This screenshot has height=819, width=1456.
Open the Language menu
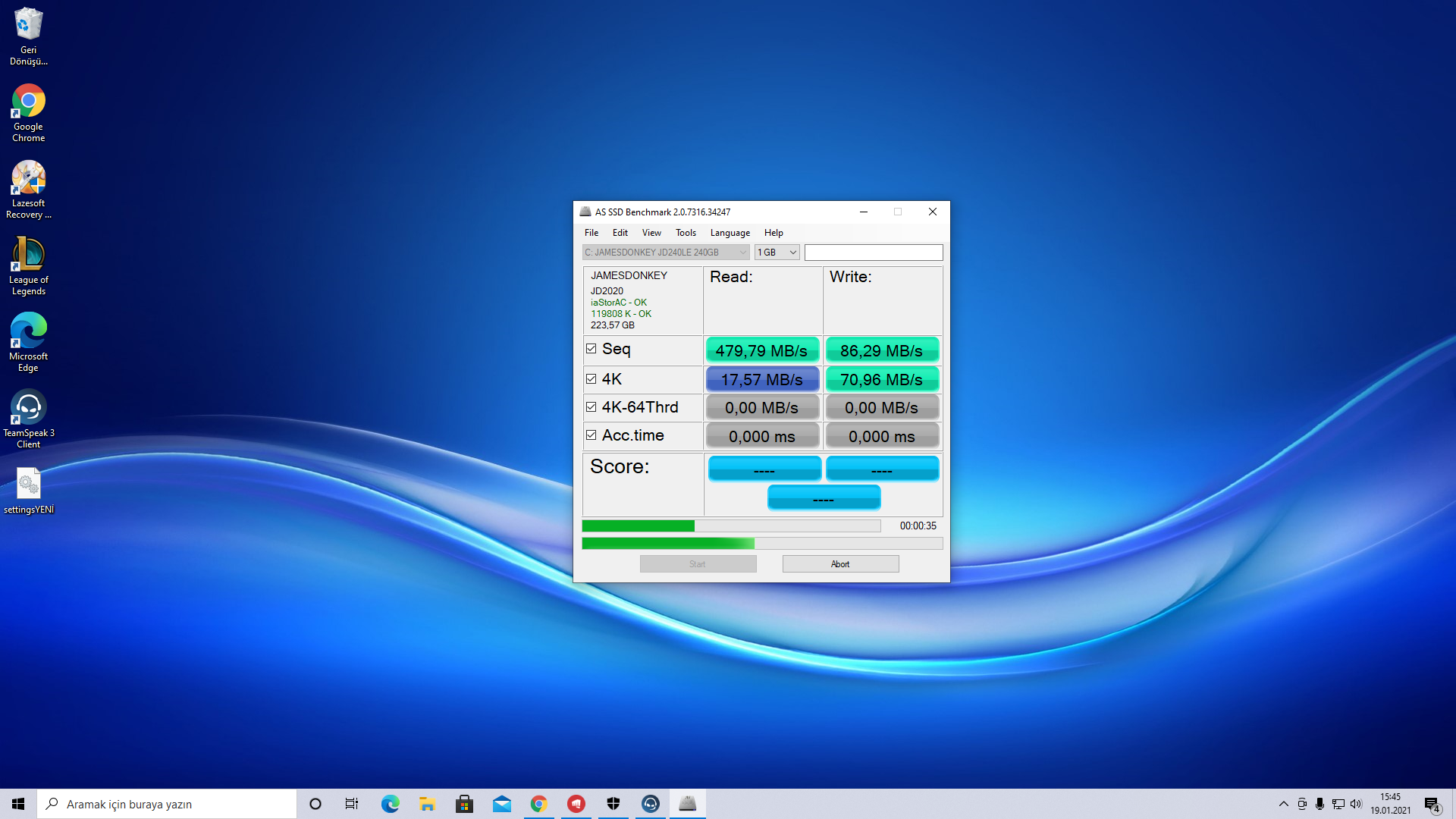(730, 233)
